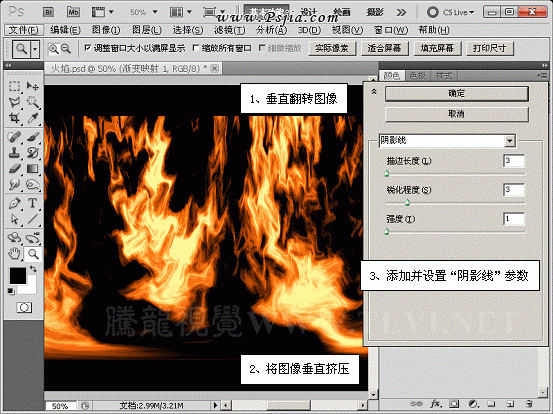Launch Adobe Bridge with Br icon
The width and height of the screenshot is (553, 414).
(x=48, y=12)
